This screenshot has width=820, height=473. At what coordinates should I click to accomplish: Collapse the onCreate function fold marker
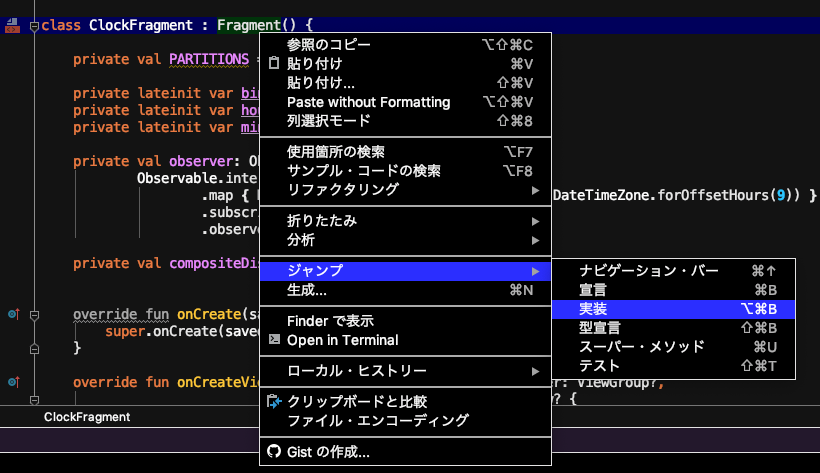click(35, 315)
